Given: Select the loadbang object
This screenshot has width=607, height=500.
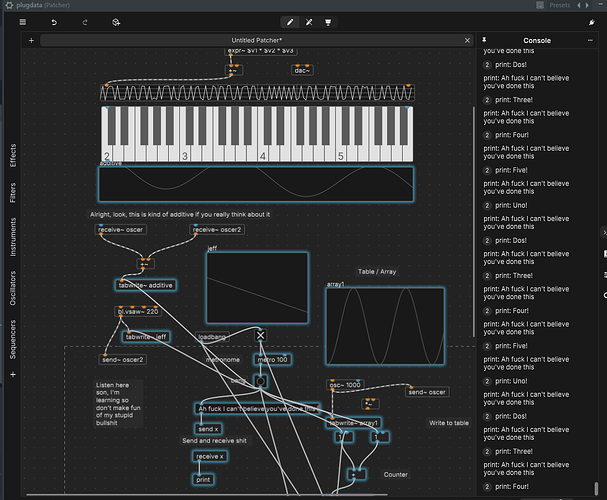Looking at the screenshot, I should click(x=212, y=337).
